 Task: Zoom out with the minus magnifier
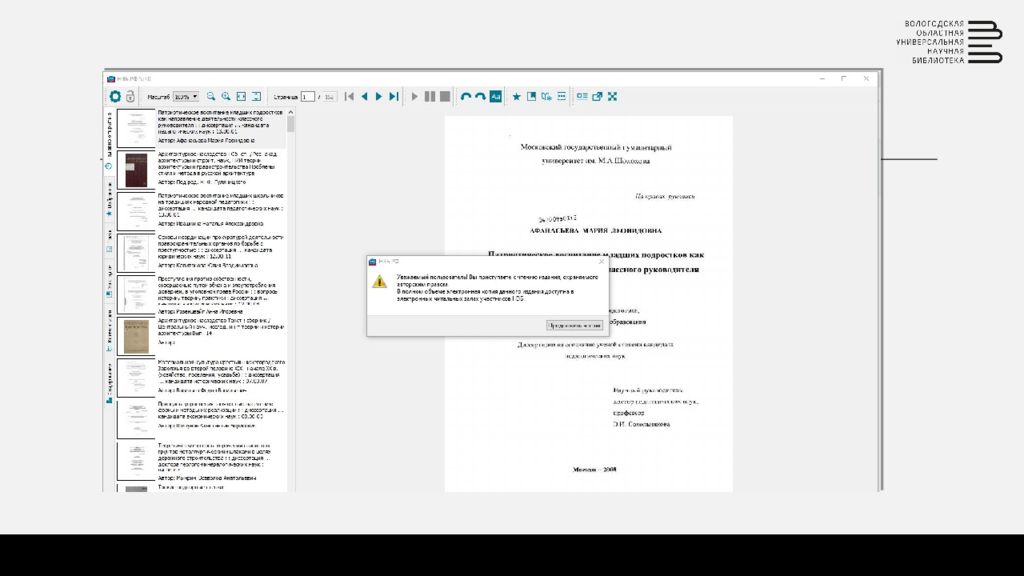[x=211, y=97]
